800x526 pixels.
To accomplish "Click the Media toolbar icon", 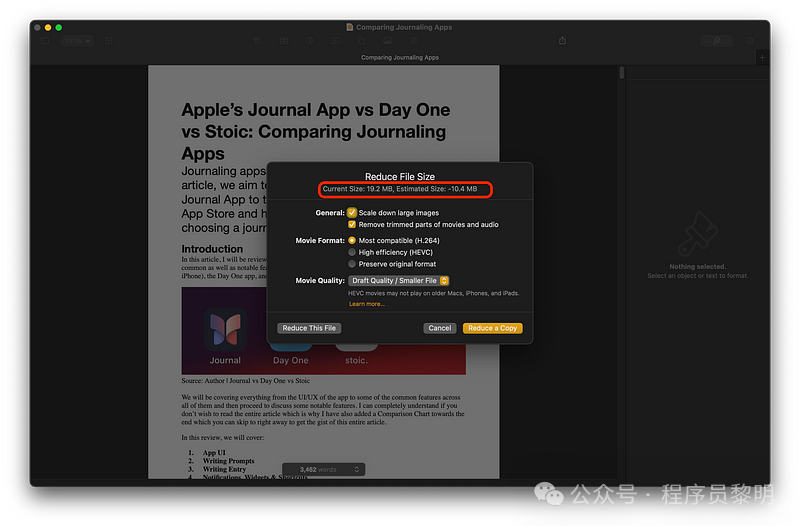I will [387, 41].
